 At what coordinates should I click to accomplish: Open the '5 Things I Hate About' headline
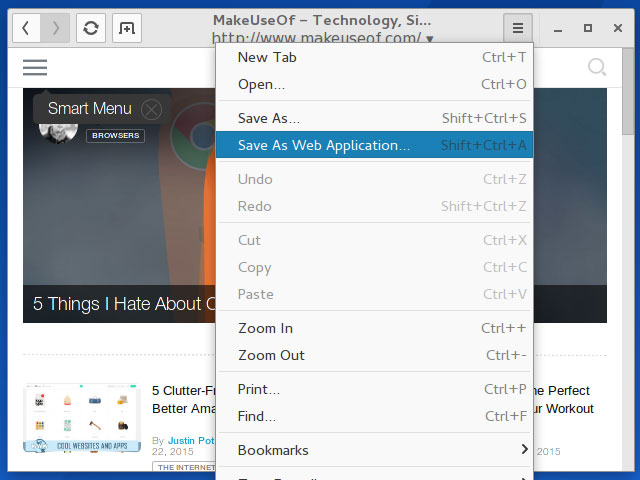coord(124,304)
